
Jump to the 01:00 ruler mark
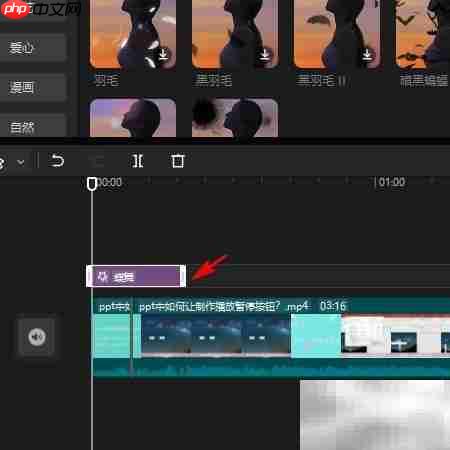click(391, 182)
